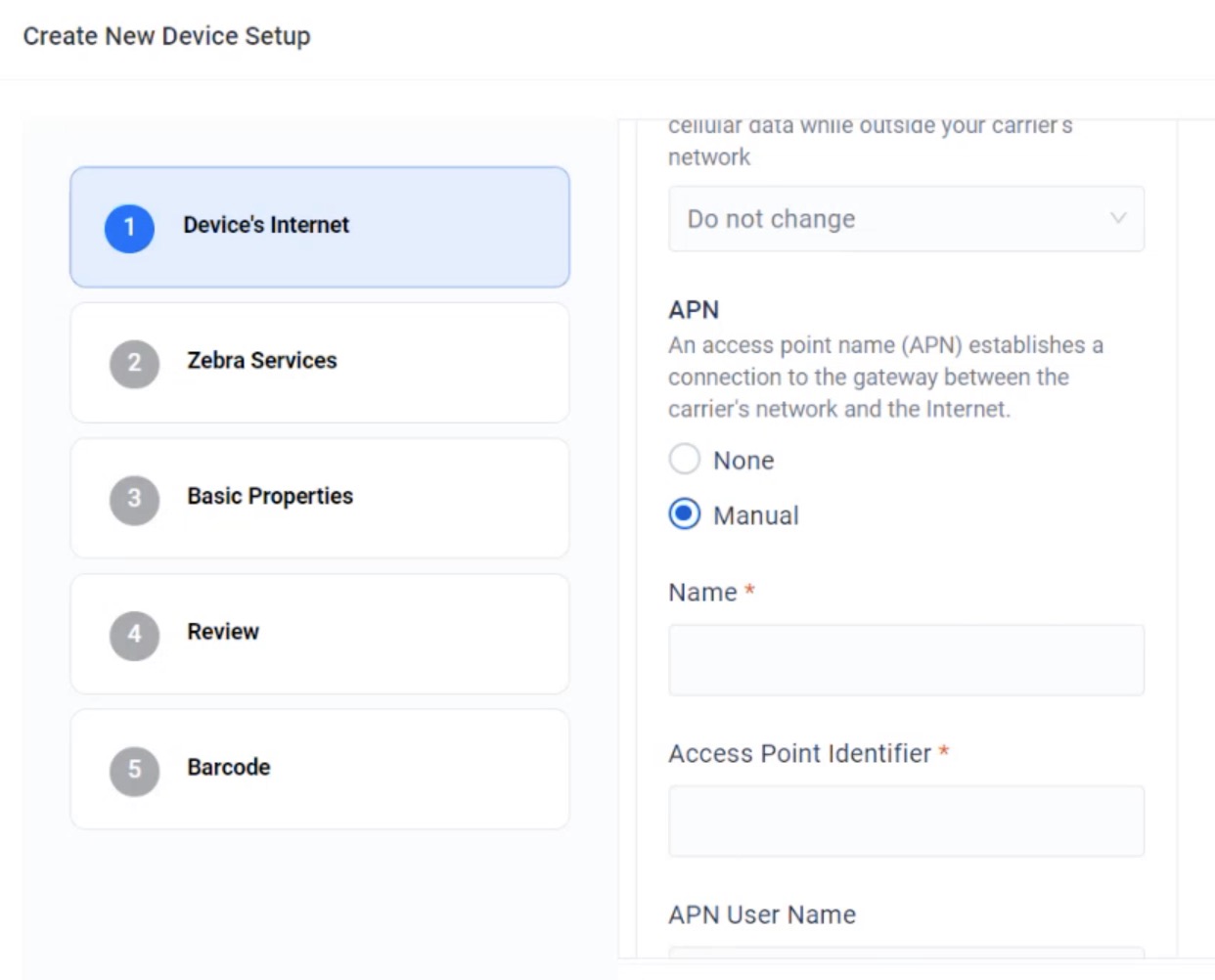Click the 'Create New Device Setup' title
This screenshot has width=1215, height=980.
166,36
